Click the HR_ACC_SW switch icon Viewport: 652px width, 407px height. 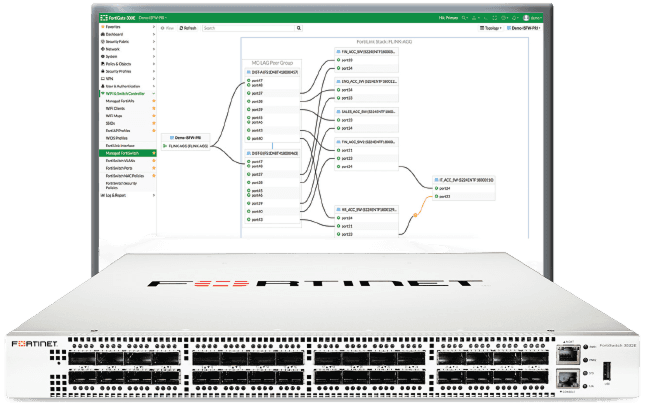pyautogui.click(x=338, y=210)
